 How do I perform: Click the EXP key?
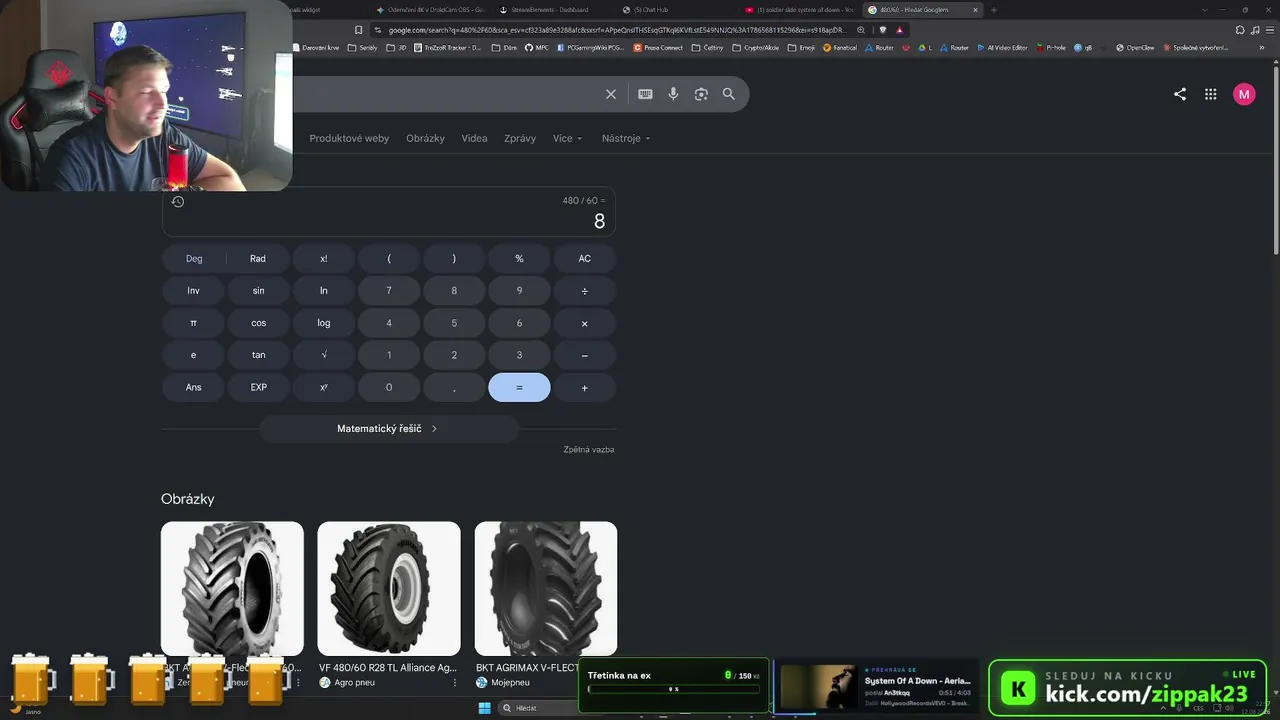[x=258, y=387]
